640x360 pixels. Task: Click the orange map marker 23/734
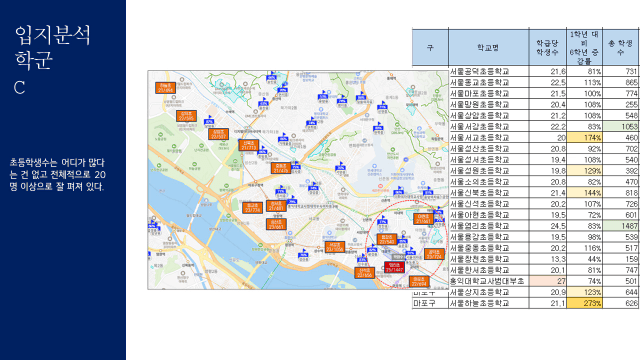252,208
